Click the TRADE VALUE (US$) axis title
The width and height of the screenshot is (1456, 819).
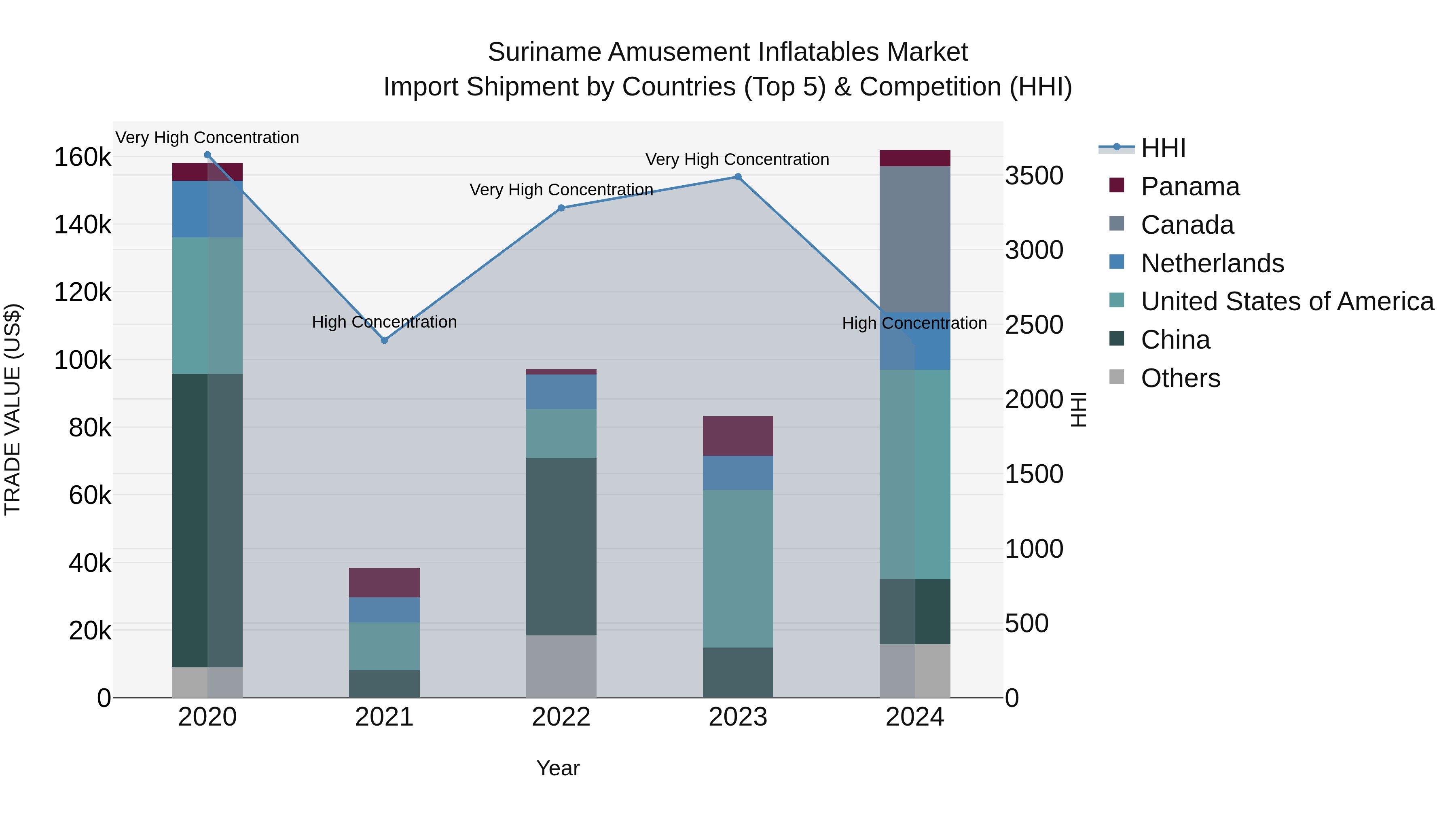click(13, 409)
